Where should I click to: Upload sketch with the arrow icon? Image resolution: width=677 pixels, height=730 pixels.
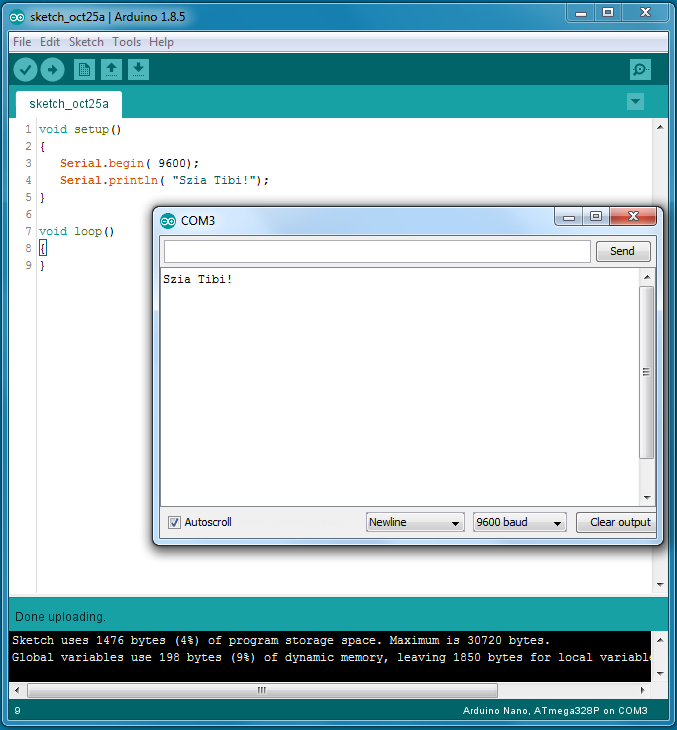pos(53,70)
